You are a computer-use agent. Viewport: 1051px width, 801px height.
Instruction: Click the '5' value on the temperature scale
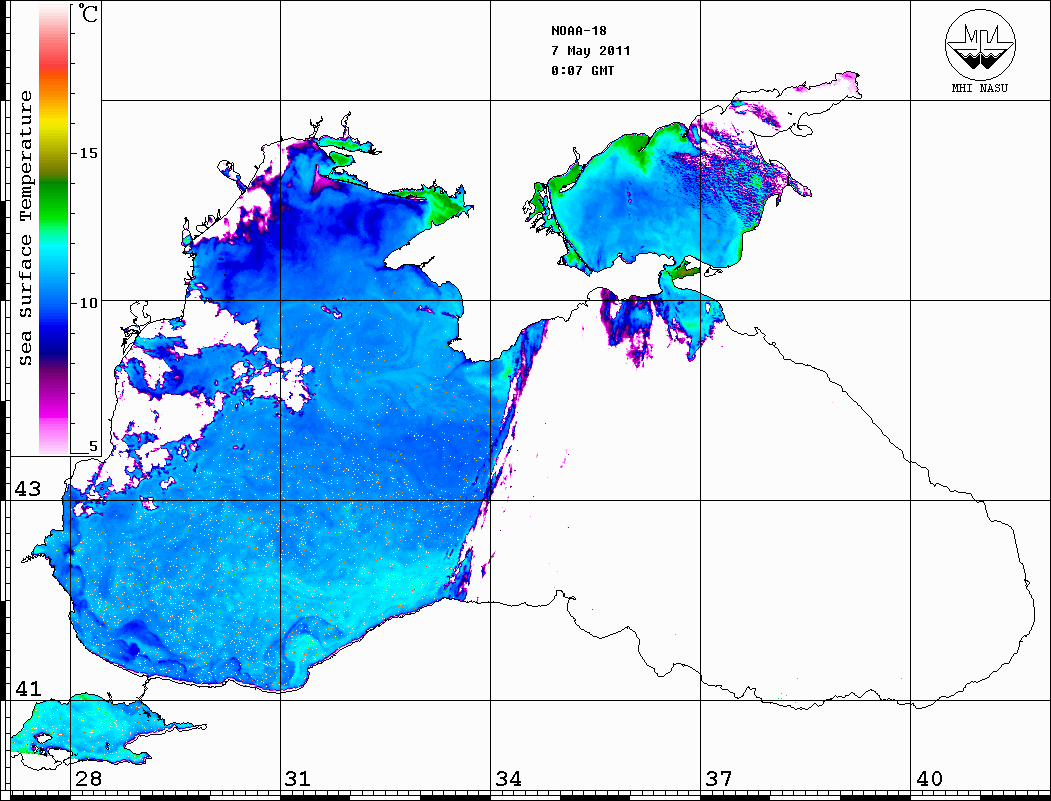coord(93,446)
